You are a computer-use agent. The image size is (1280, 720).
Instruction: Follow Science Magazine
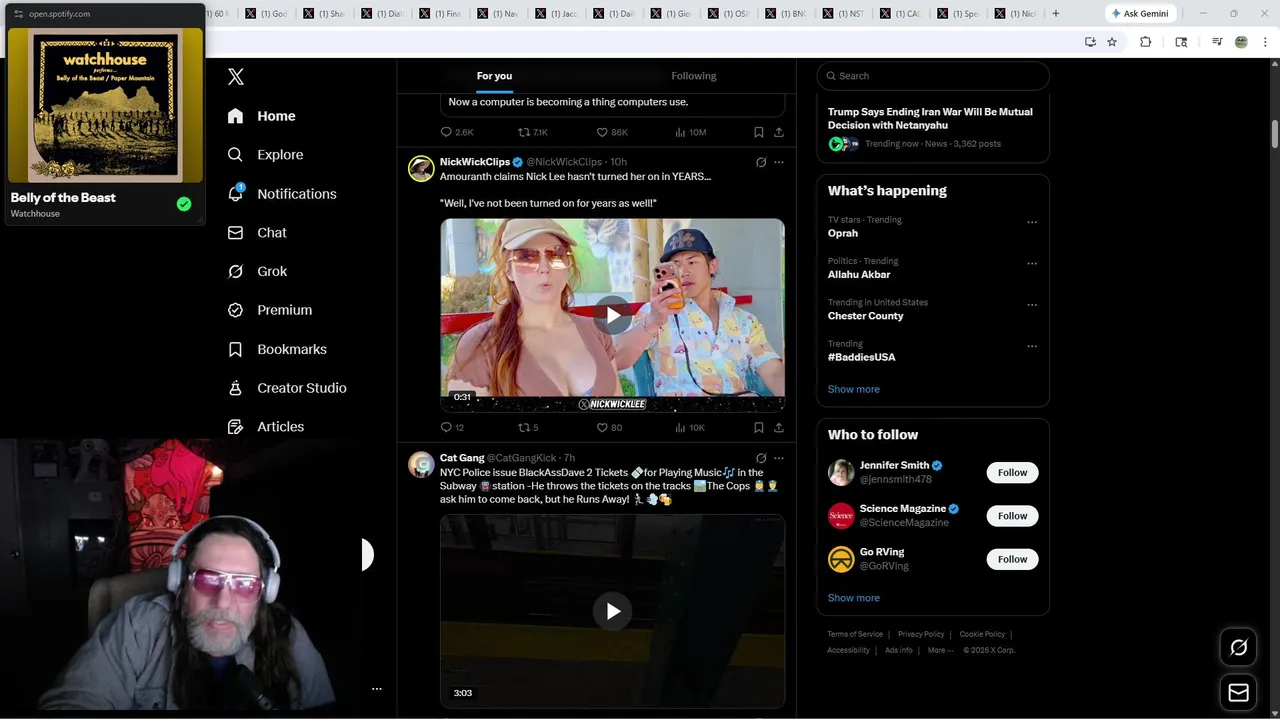click(1012, 516)
